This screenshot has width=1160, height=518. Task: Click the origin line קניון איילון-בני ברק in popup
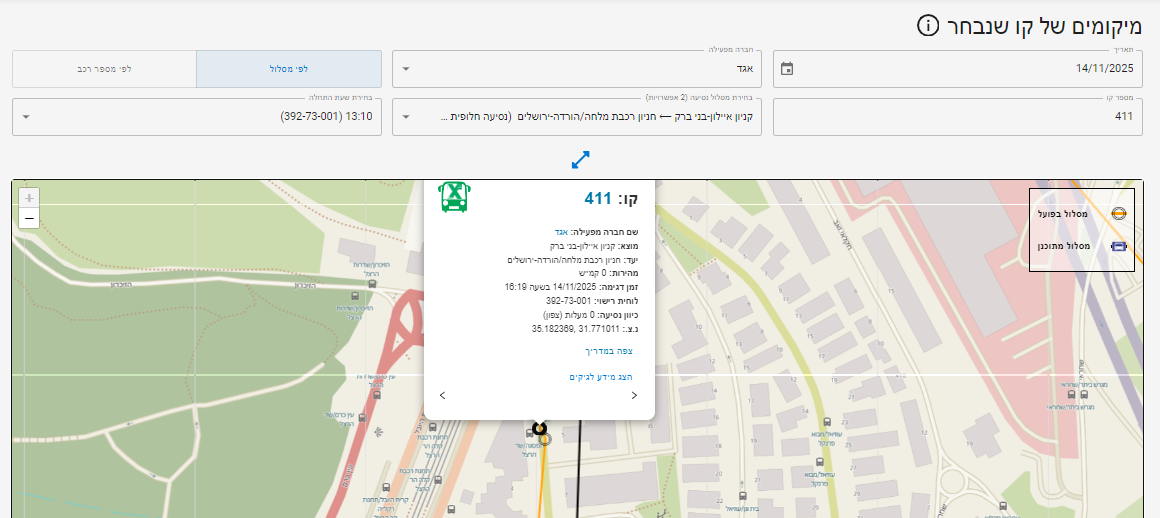[594, 246]
